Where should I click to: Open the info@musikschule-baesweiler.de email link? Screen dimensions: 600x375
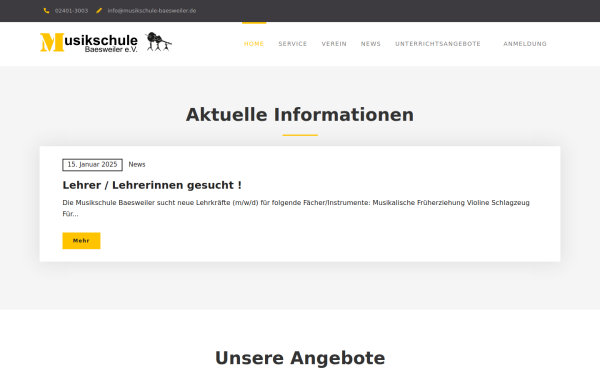[152, 11]
